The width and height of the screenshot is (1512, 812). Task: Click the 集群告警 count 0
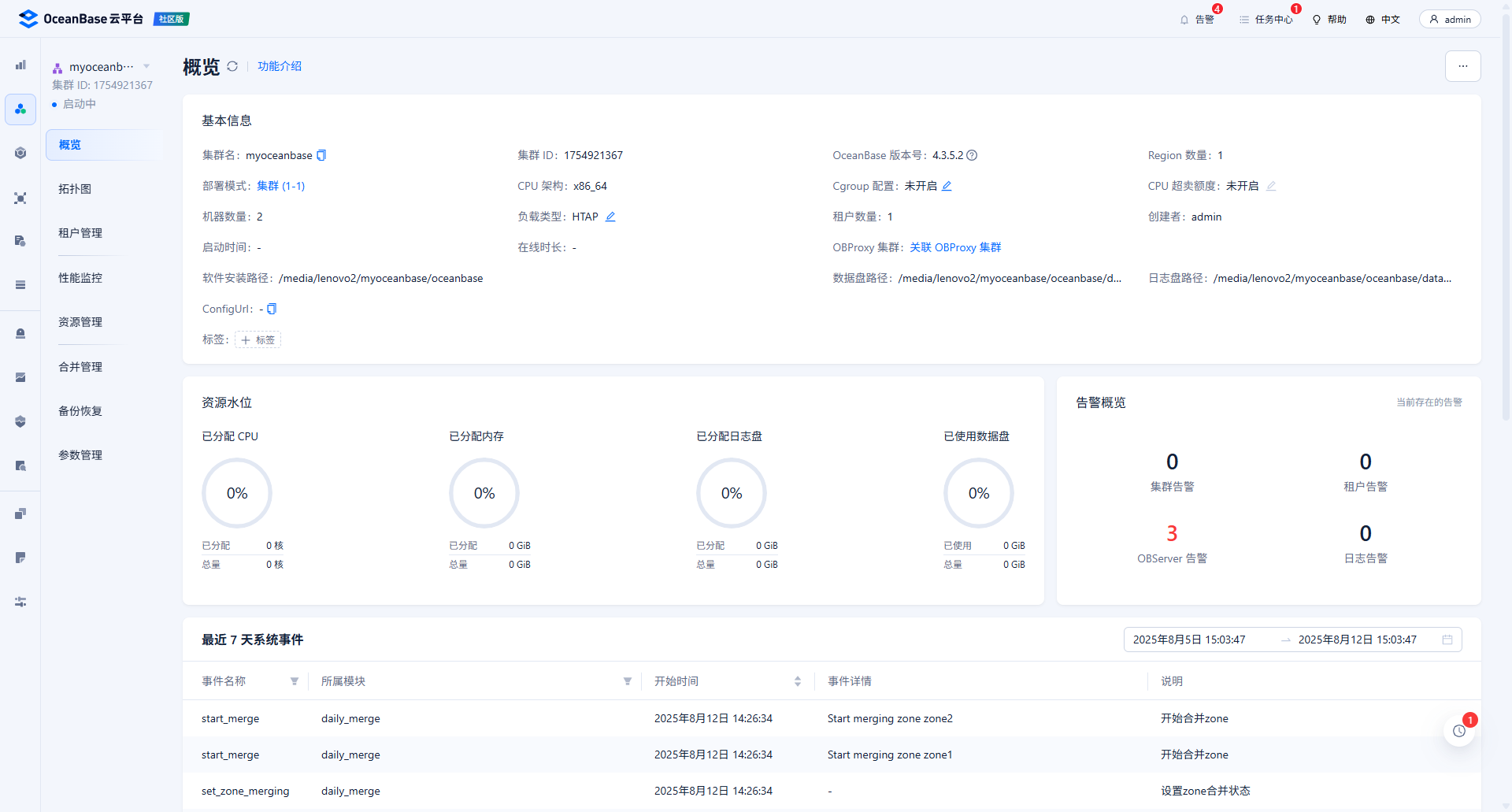click(1172, 462)
